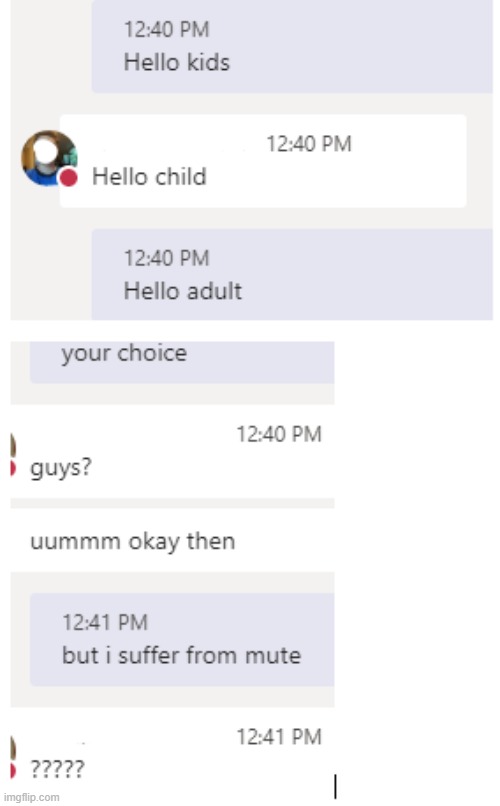
Task: Click the profile avatar beside "Hello child"
Action: [x=48, y=158]
